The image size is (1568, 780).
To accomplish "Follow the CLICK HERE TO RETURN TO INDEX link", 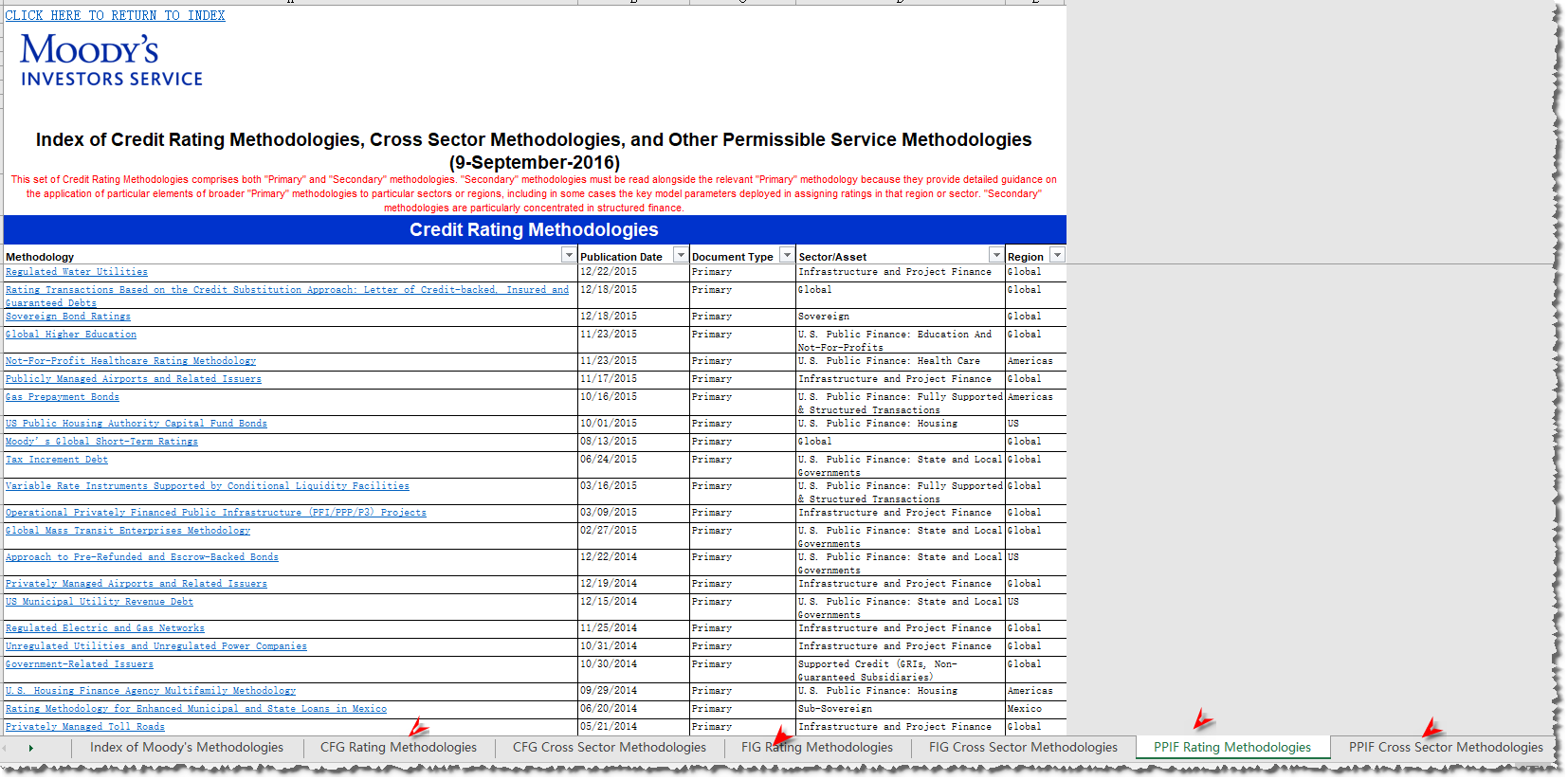I will [x=116, y=15].
